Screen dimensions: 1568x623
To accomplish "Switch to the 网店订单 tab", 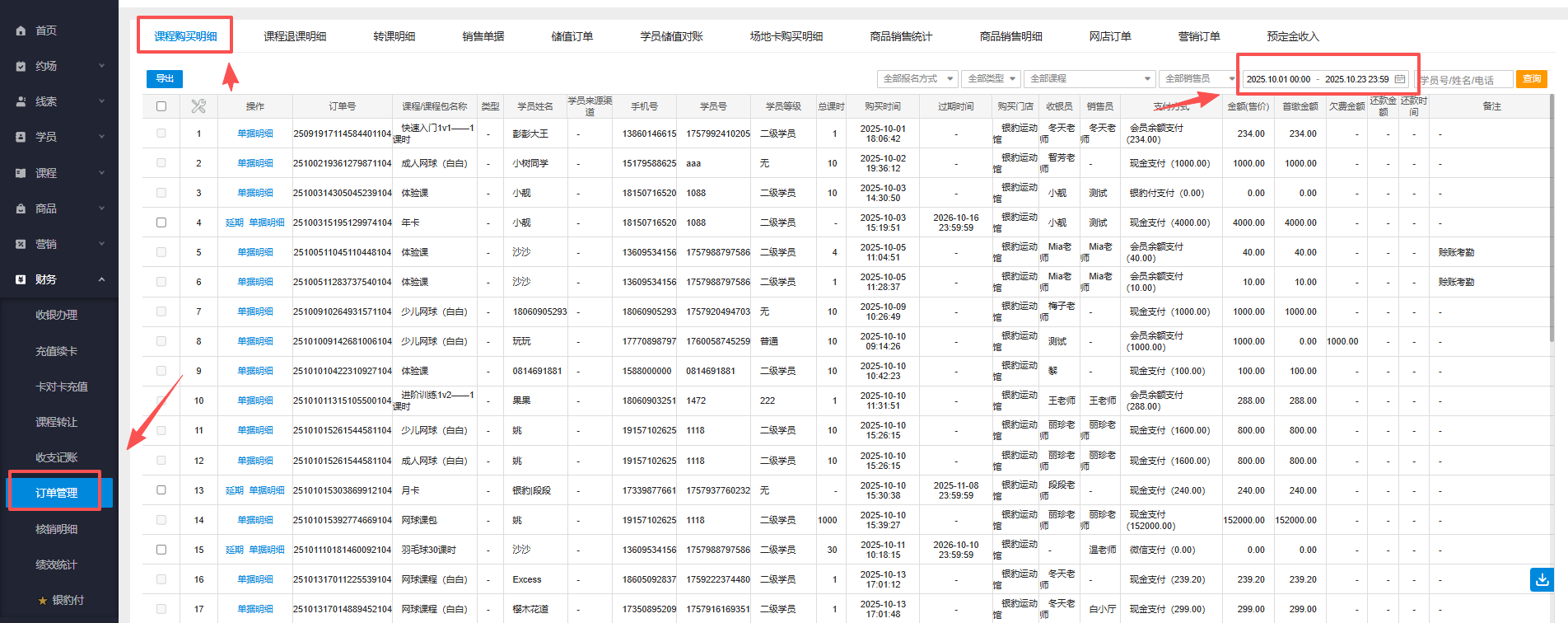I will pos(1110,36).
